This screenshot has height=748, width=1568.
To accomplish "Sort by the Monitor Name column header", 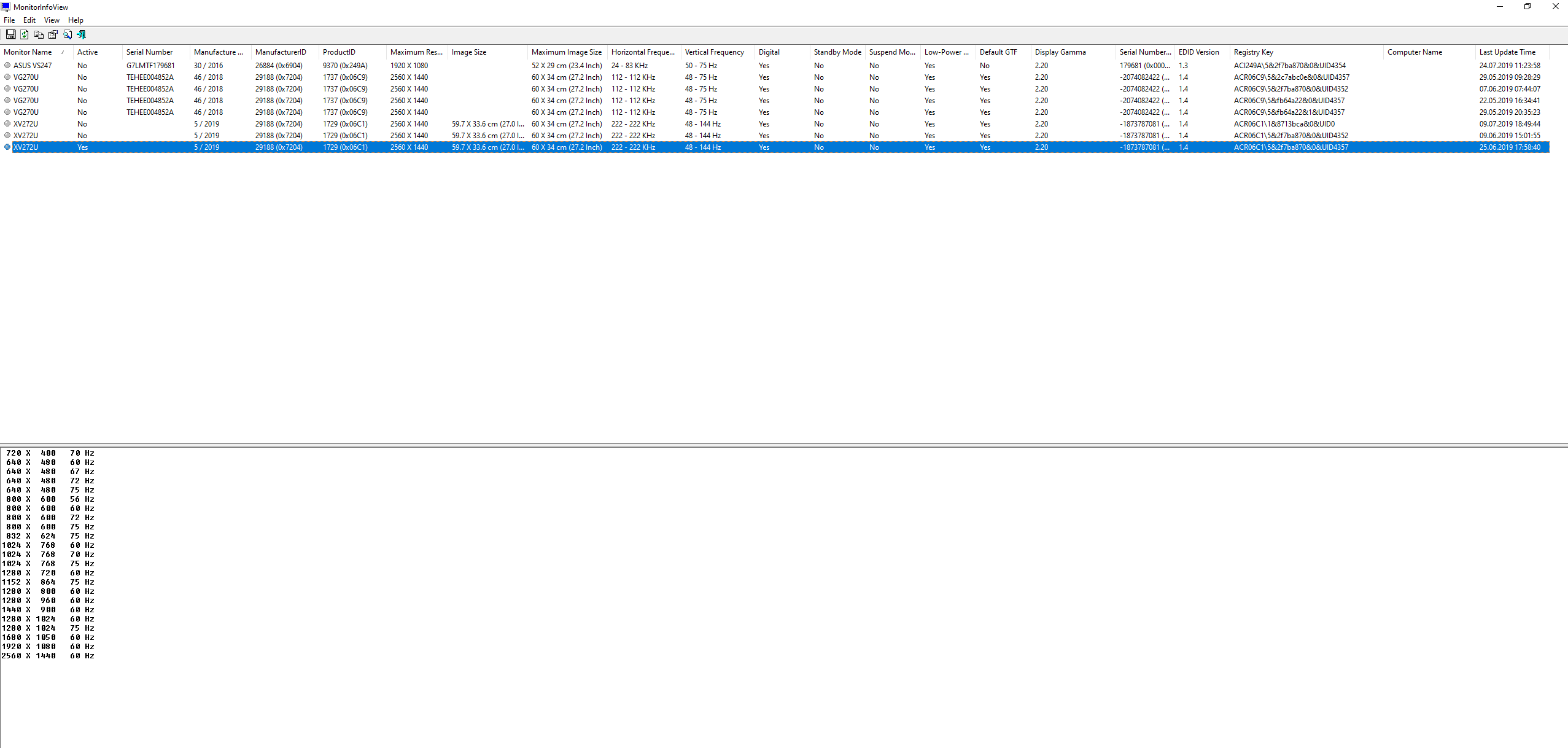I will (28, 52).
